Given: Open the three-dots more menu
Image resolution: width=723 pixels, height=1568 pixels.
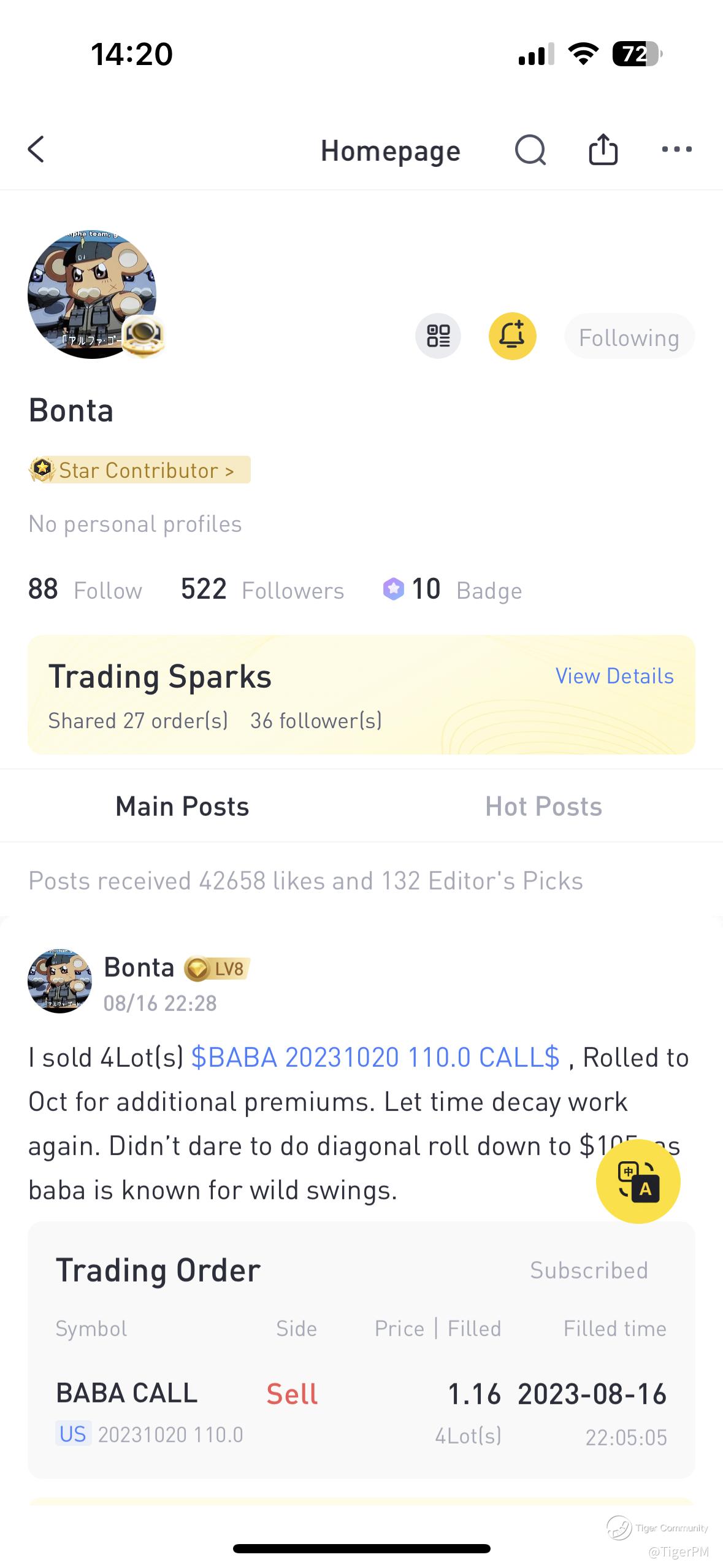Looking at the screenshot, I should click(676, 150).
